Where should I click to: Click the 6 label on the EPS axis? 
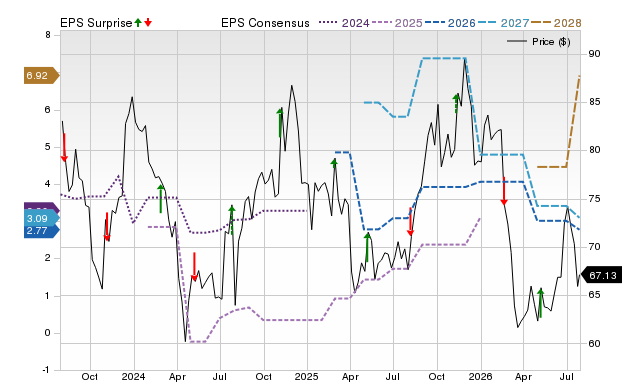point(48,110)
